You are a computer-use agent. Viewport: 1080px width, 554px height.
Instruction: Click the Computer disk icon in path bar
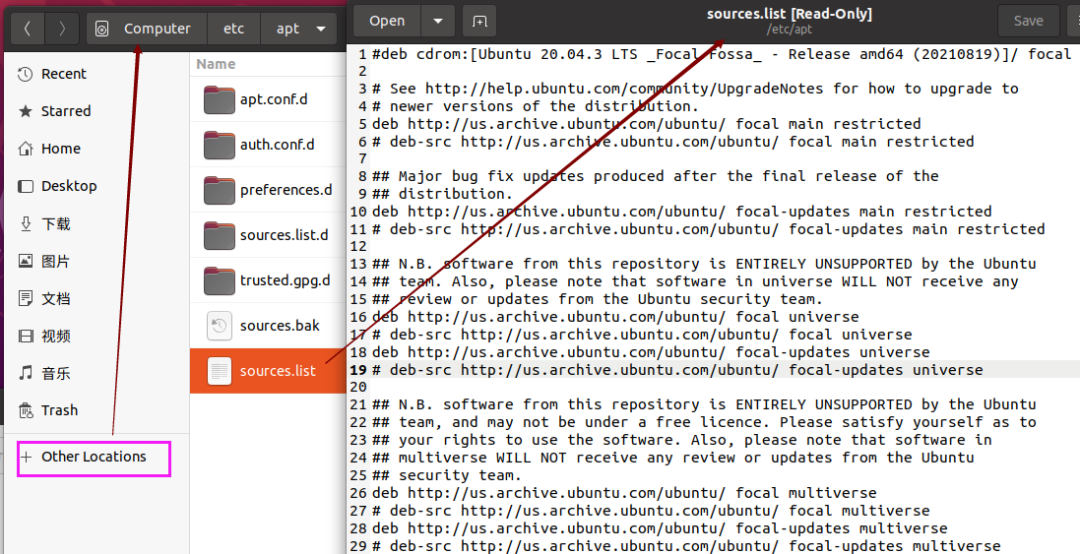(102, 29)
